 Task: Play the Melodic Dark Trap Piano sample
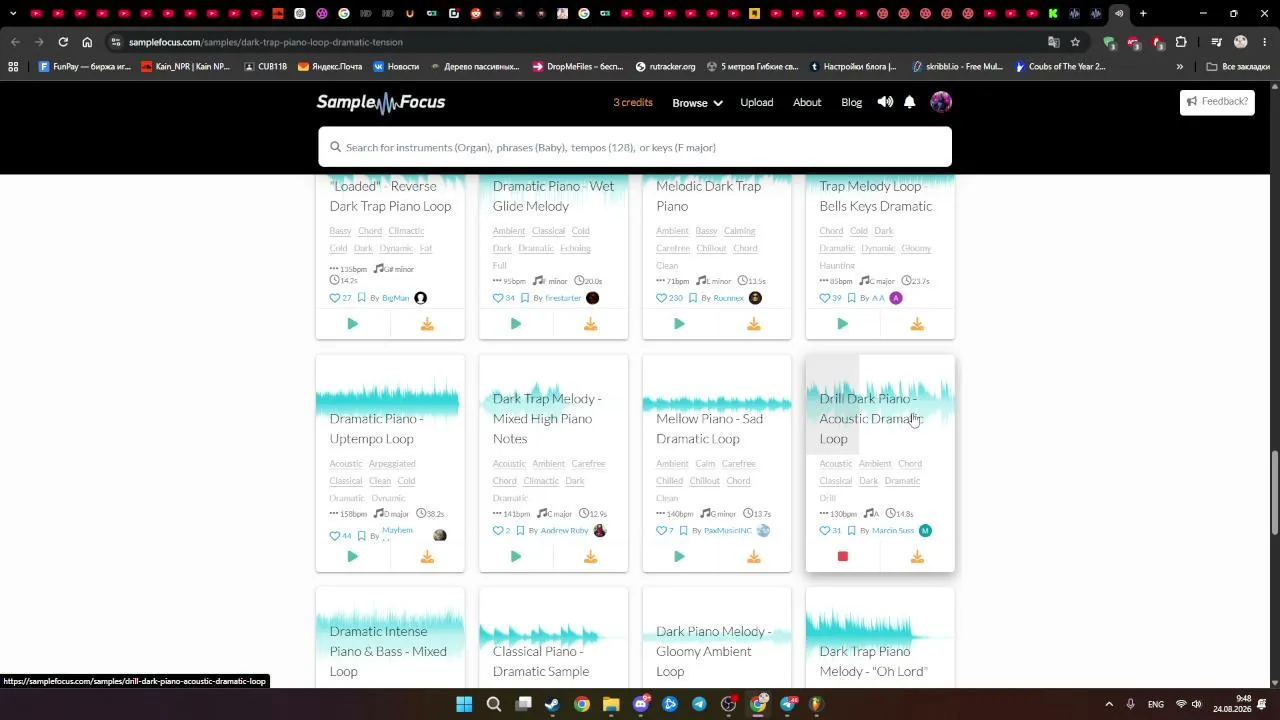pyautogui.click(x=679, y=324)
